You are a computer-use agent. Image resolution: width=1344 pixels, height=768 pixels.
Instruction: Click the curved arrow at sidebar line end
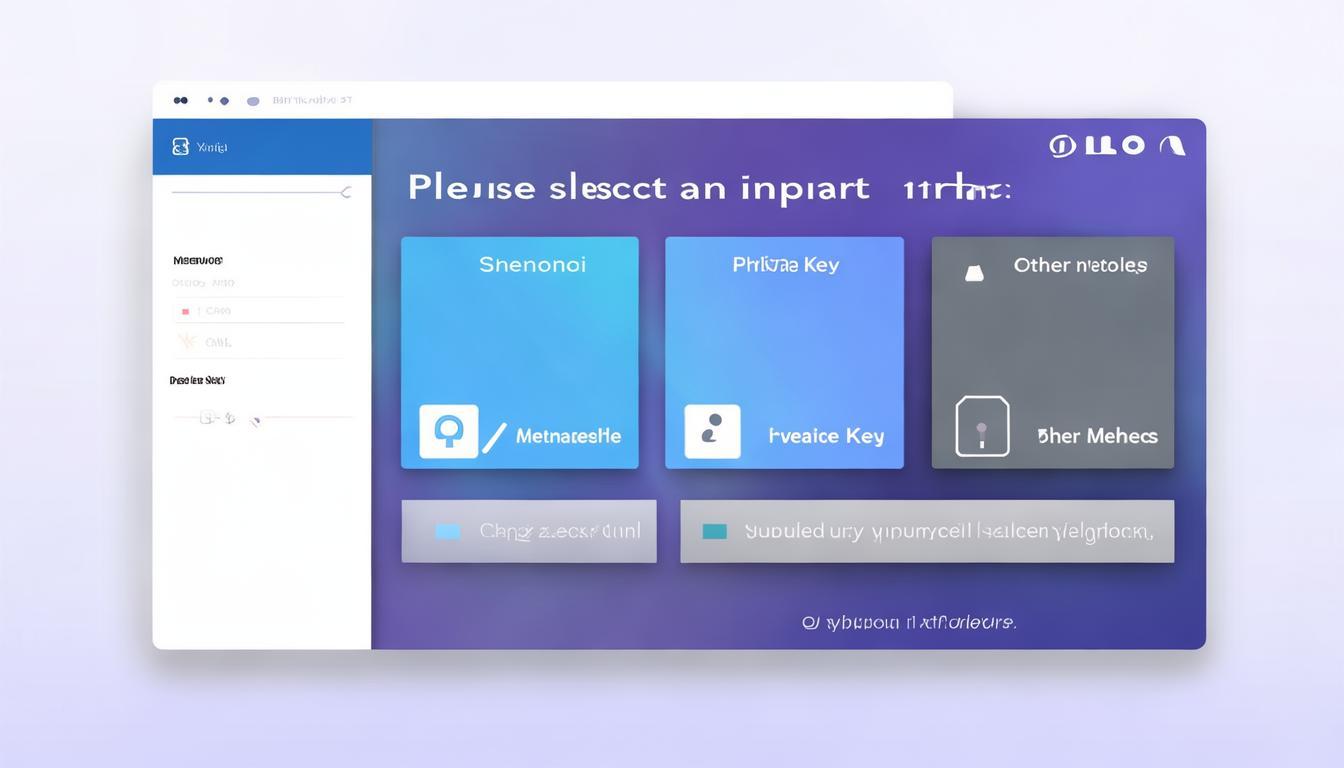click(x=346, y=192)
